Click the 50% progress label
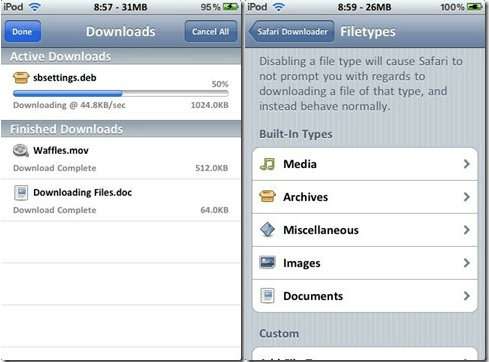The width and height of the screenshot is (489, 362). click(x=220, y=84)
